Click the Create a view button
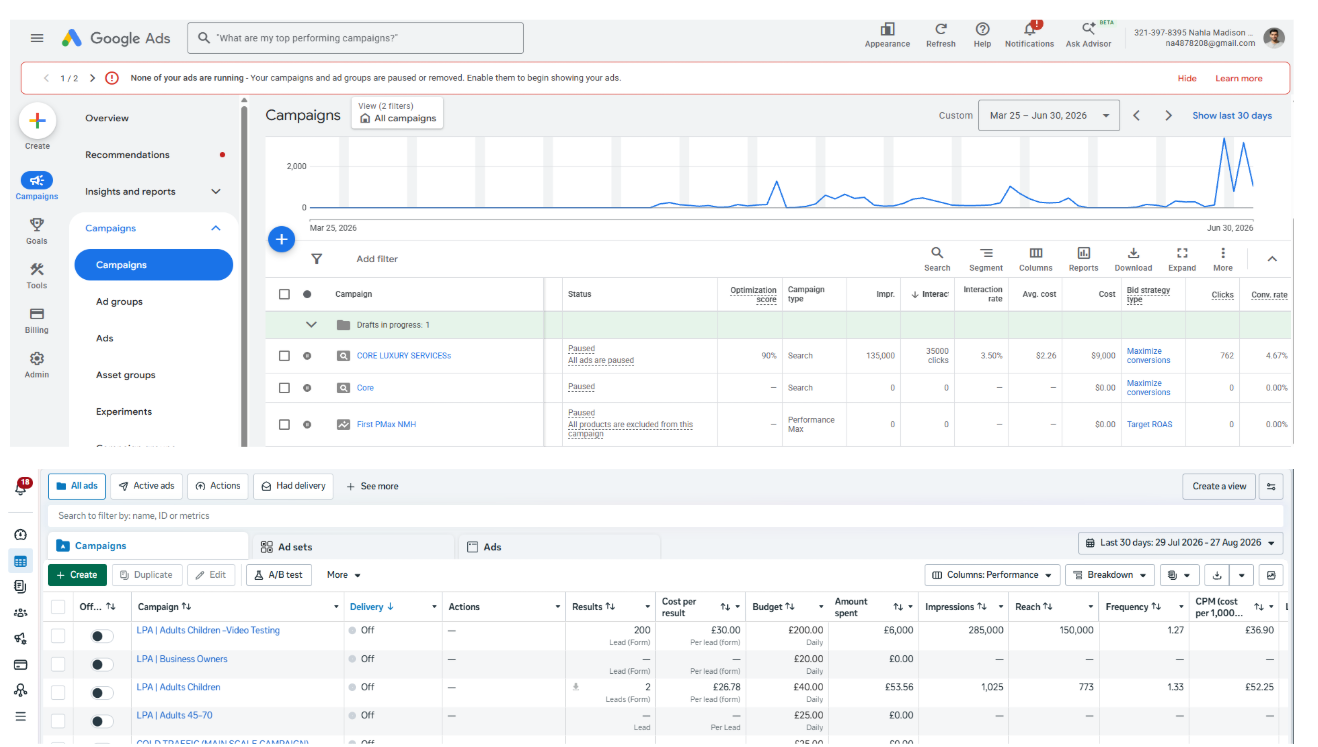The width and height of the screenshot is (1318, 747). point(1220,486)
